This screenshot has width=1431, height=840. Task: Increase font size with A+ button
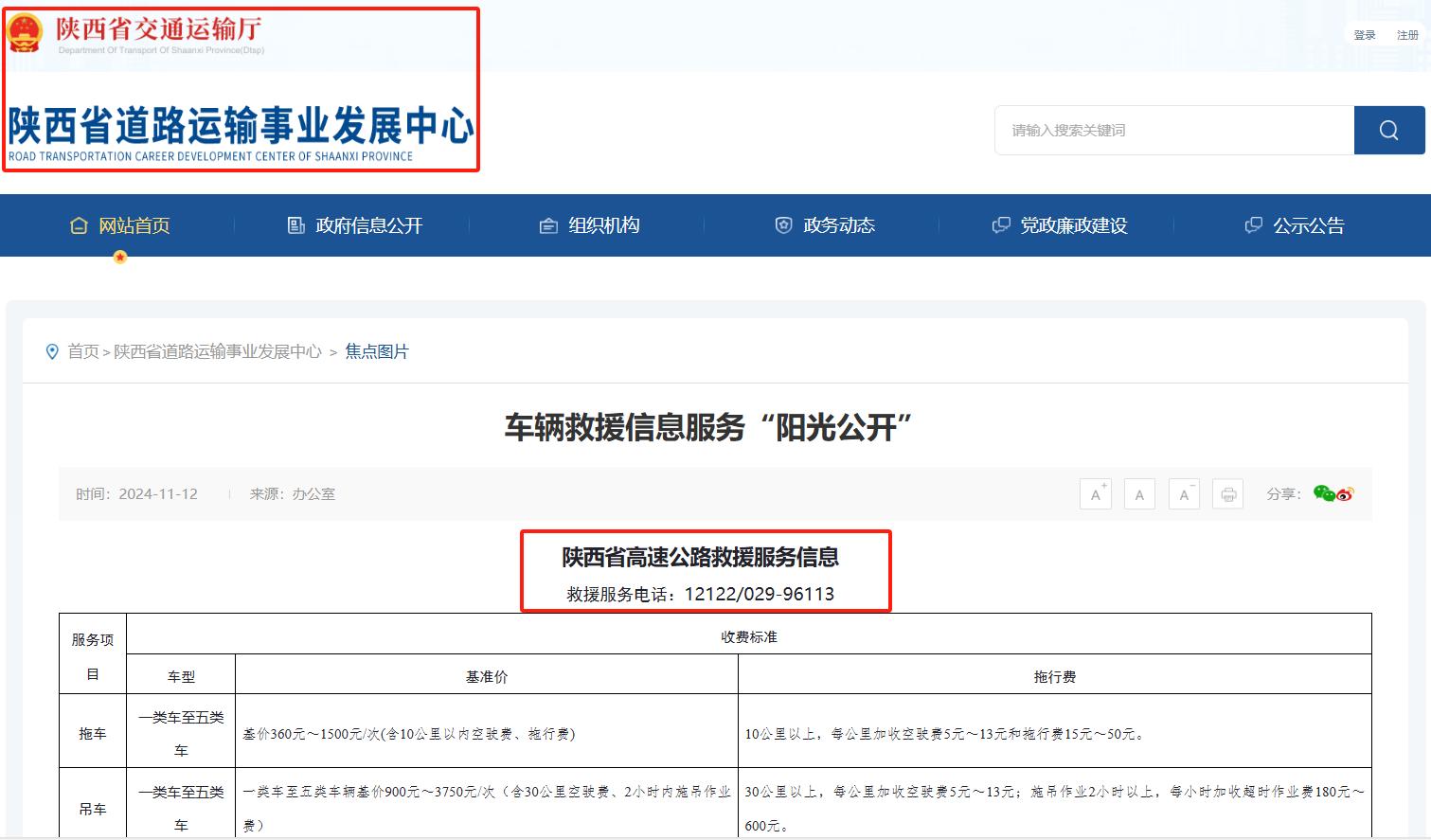[1096, 493]
